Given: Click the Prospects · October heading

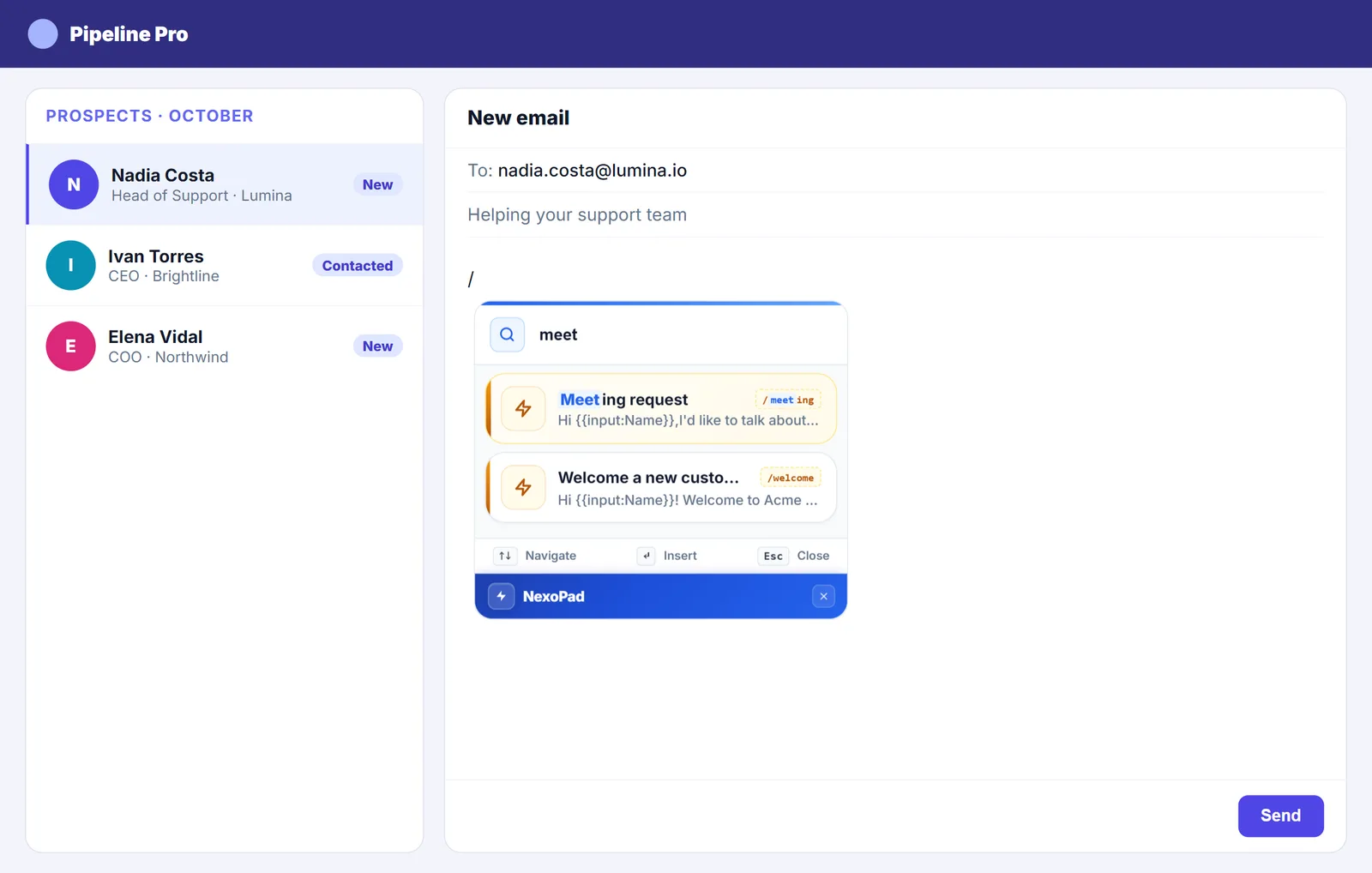Looking at the screenshot, I should click(x=149, y=116).
